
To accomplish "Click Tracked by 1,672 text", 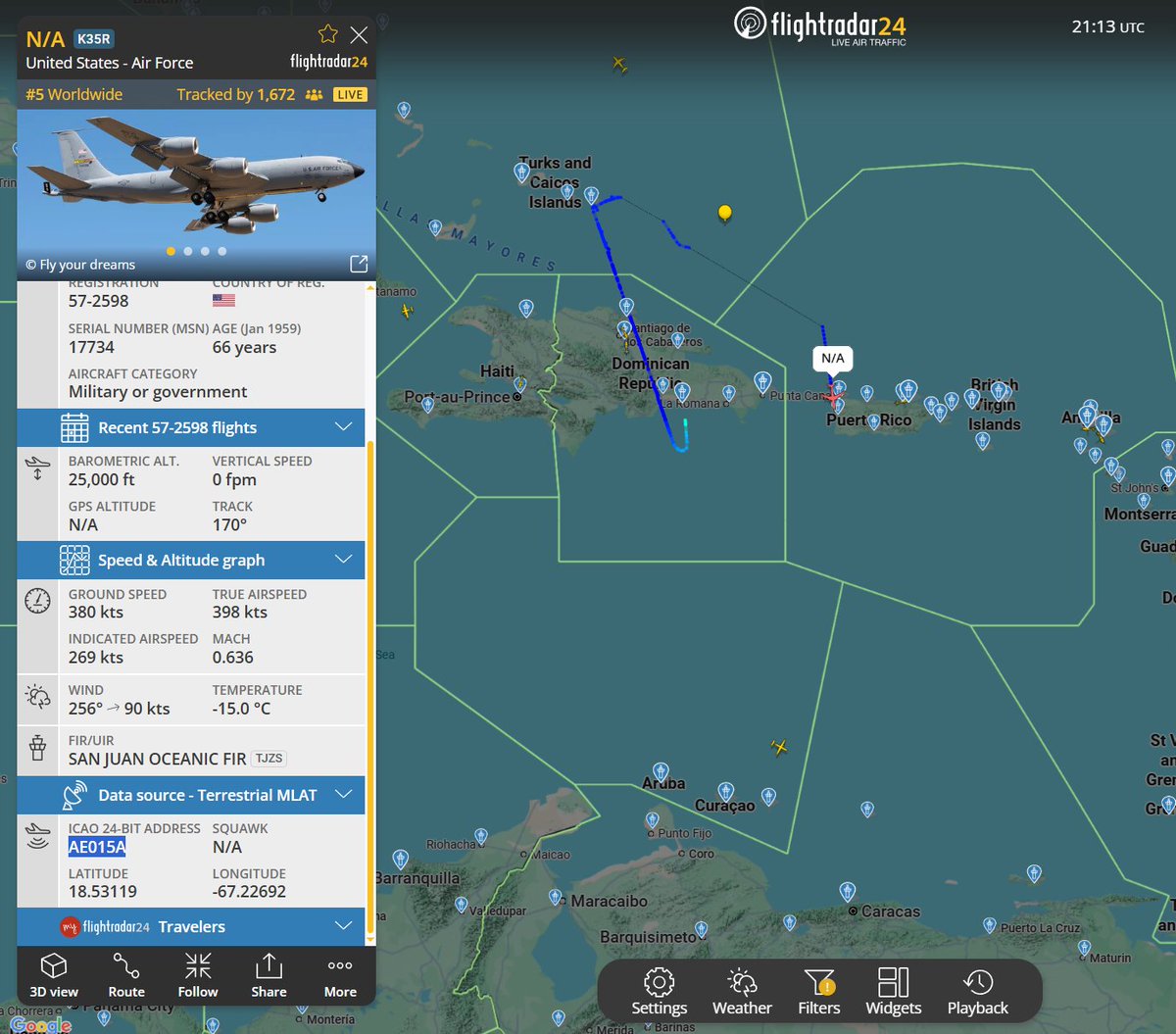I will pyautogui.click(x=235, y=94).
